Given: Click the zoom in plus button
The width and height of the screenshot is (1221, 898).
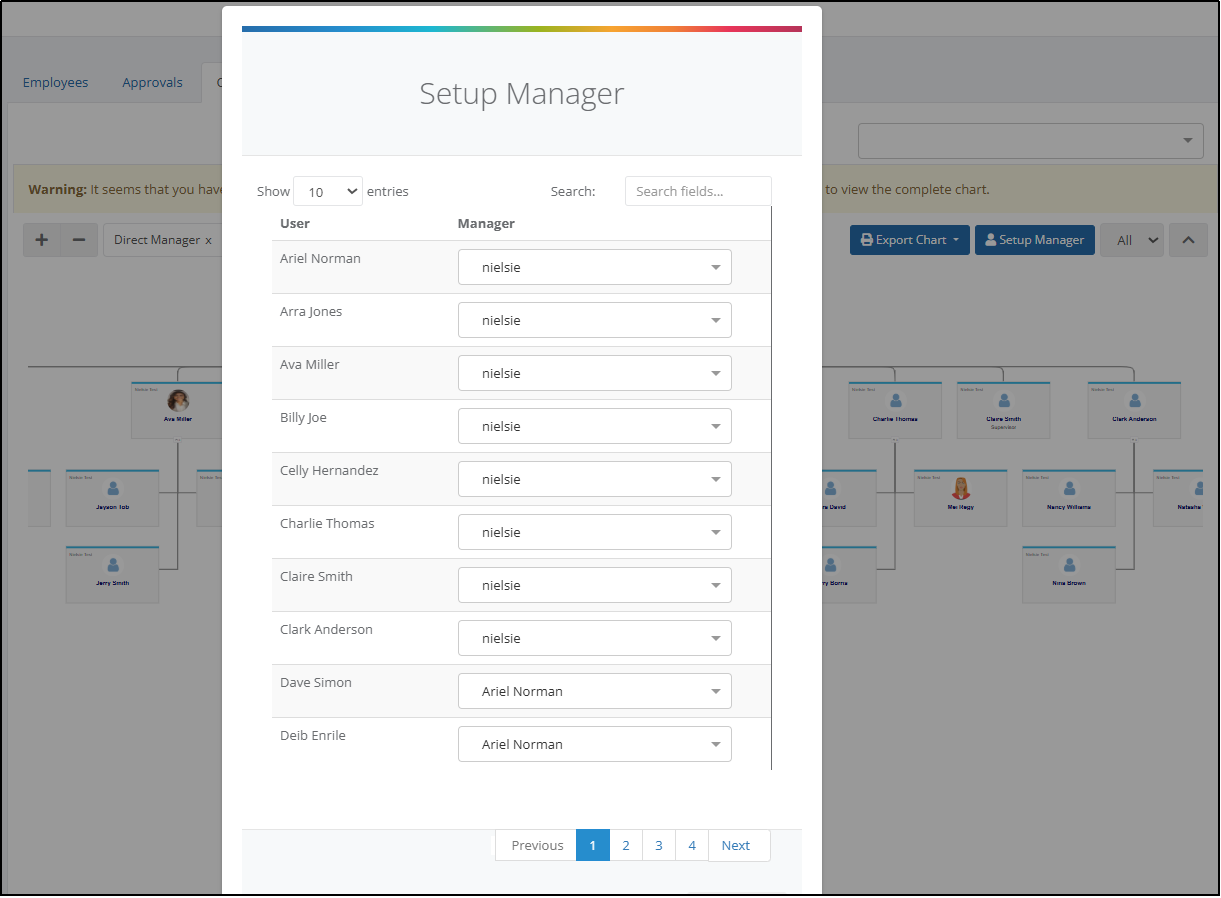Looking at the screenshot, I should tap(42, 240).
